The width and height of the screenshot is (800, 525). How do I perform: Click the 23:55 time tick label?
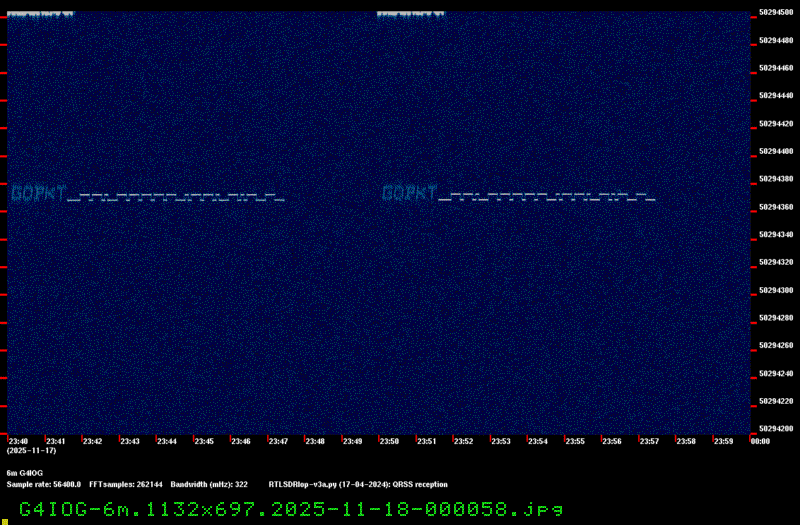coord(574,441)
